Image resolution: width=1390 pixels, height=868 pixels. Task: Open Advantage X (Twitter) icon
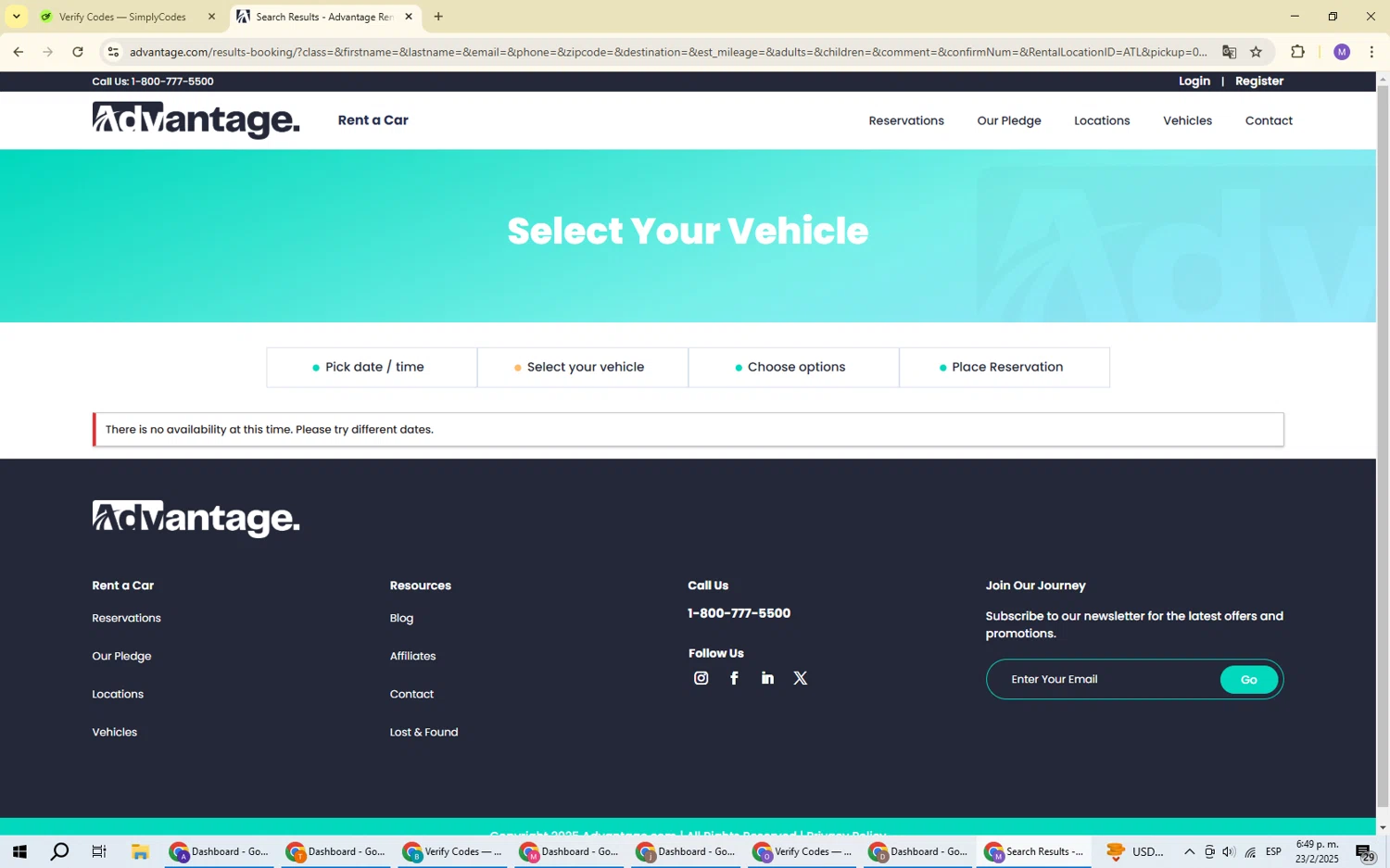801,678
